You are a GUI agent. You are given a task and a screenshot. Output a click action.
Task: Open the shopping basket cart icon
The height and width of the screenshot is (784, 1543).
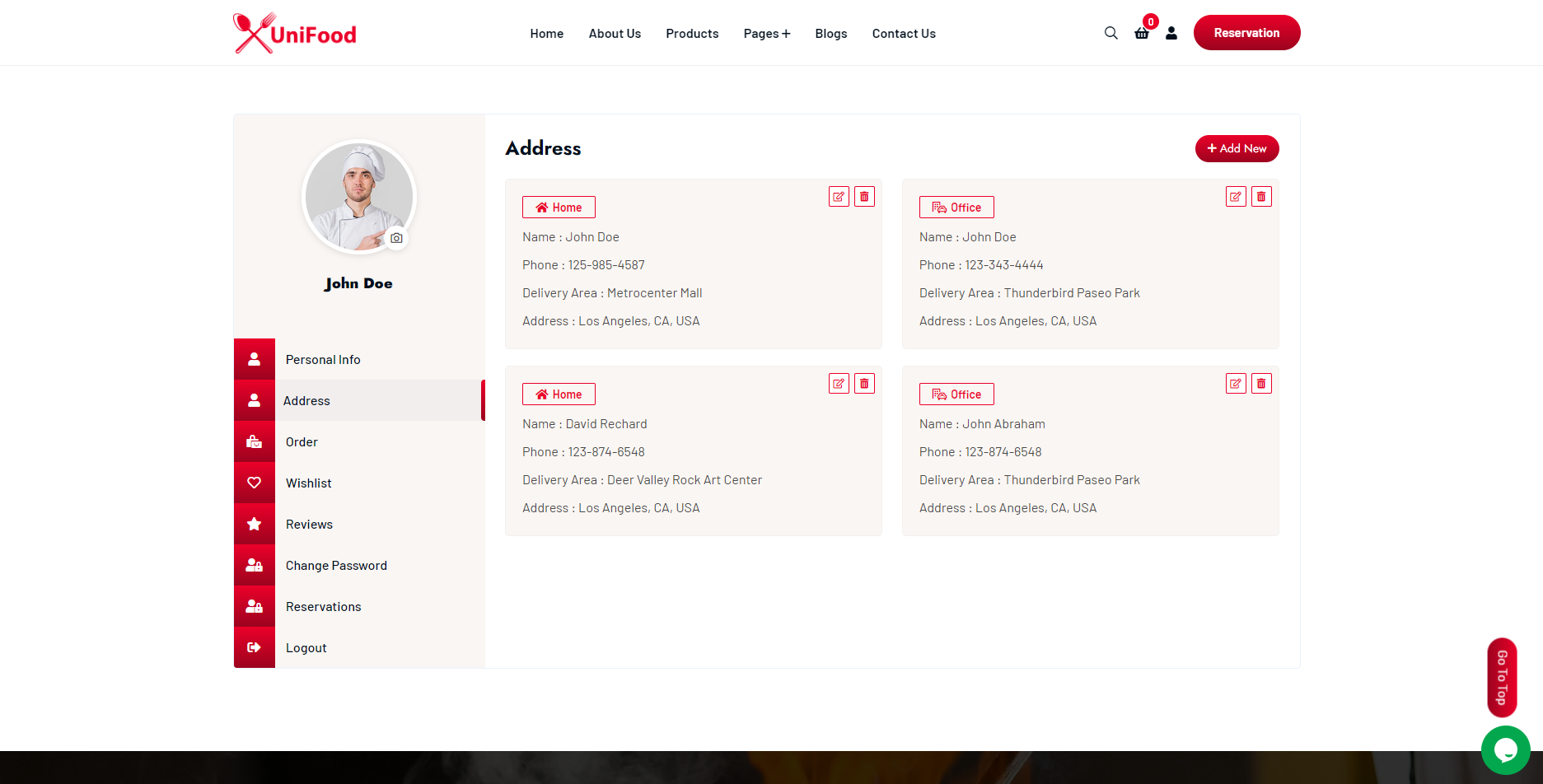(x=1141, y=34)
